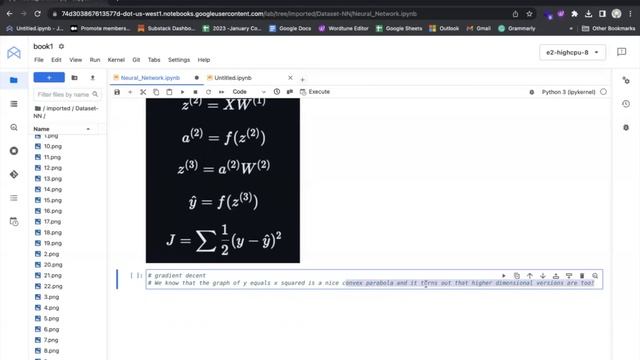
Task: Open 15.png in the file list
Action: click(x=53, y=200)
